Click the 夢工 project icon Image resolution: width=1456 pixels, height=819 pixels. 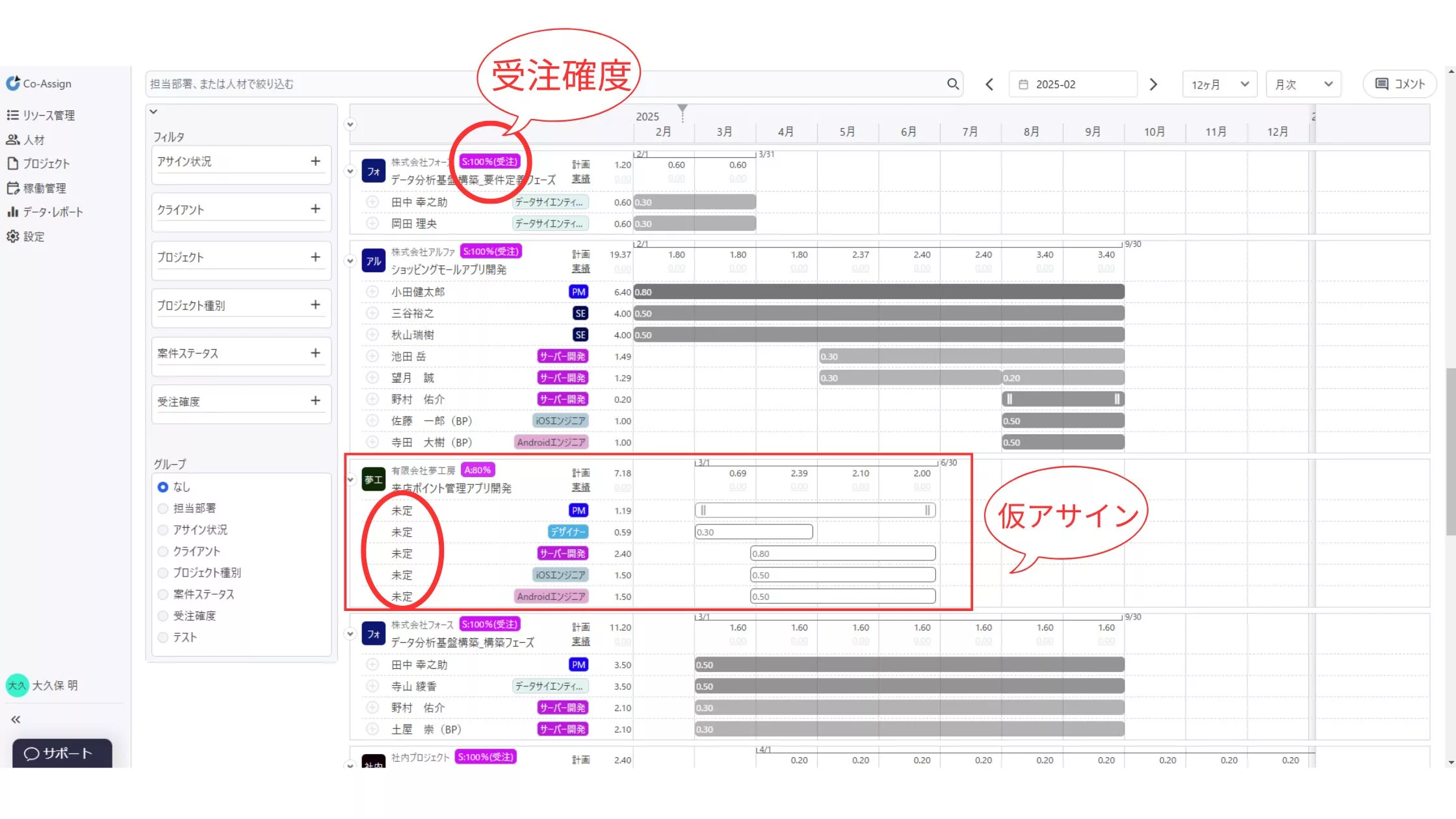374,480
